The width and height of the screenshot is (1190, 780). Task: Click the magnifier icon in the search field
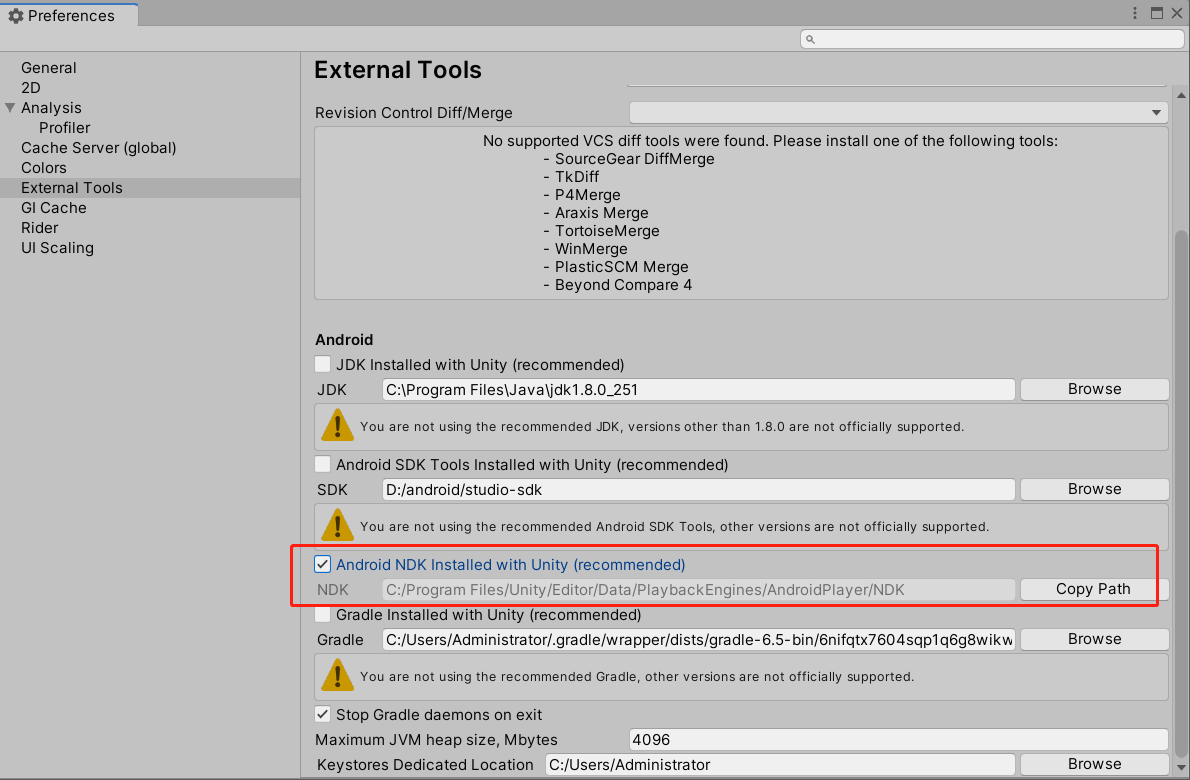812,39
